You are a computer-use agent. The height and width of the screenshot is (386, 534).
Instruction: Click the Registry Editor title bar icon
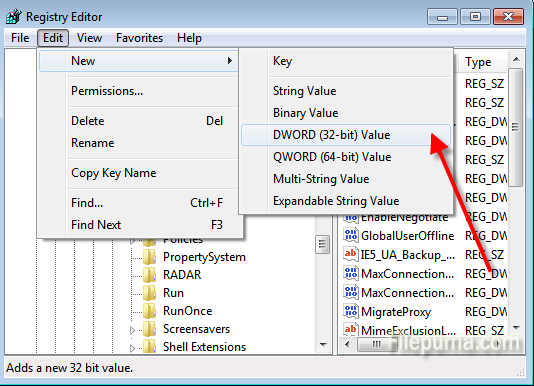pos(14,16)
